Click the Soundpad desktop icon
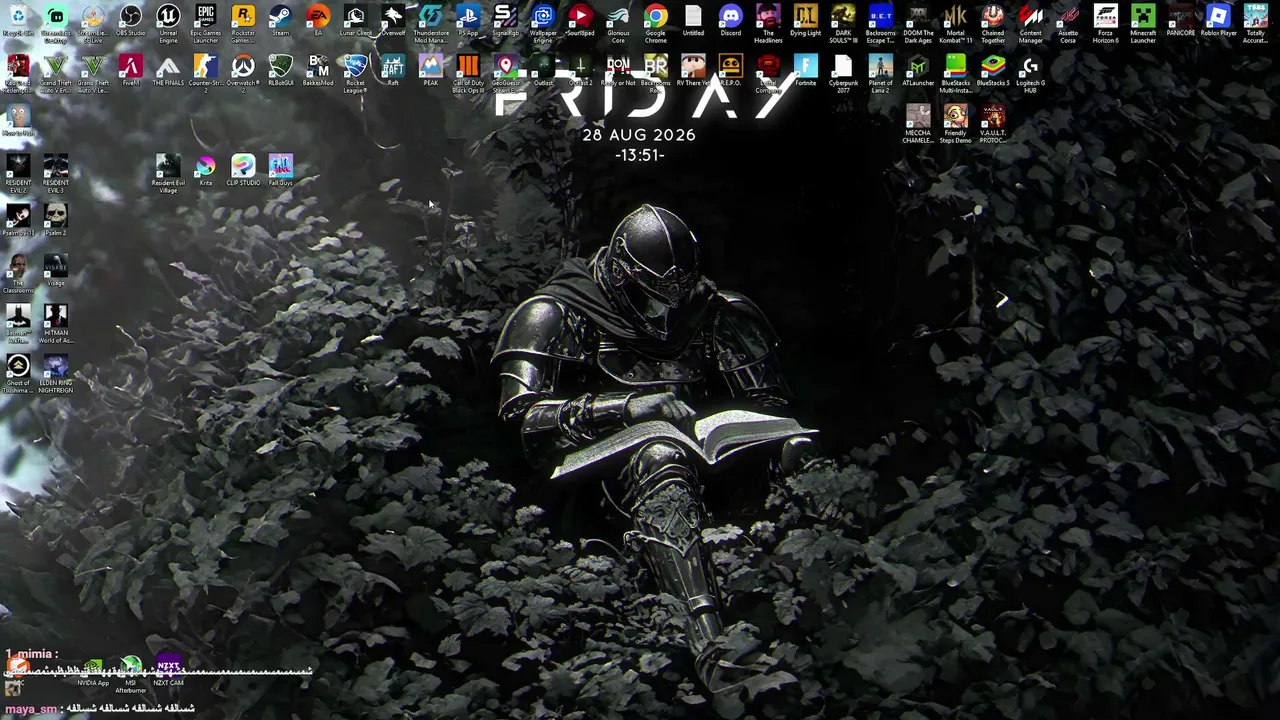The width and height of the screenshot is (1280, 720). (581, 22)
